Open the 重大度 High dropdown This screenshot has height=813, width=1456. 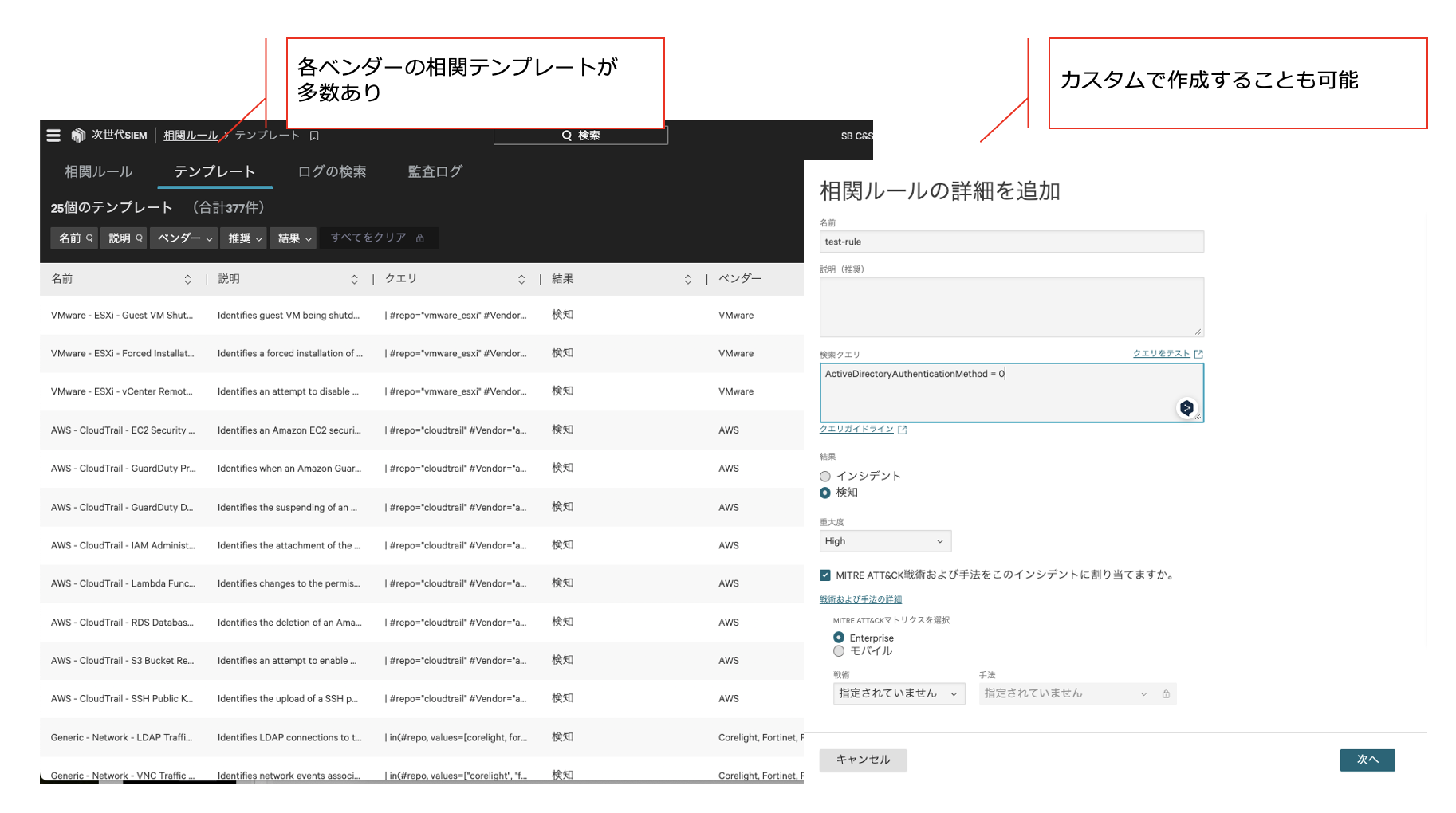click(885, 541)
